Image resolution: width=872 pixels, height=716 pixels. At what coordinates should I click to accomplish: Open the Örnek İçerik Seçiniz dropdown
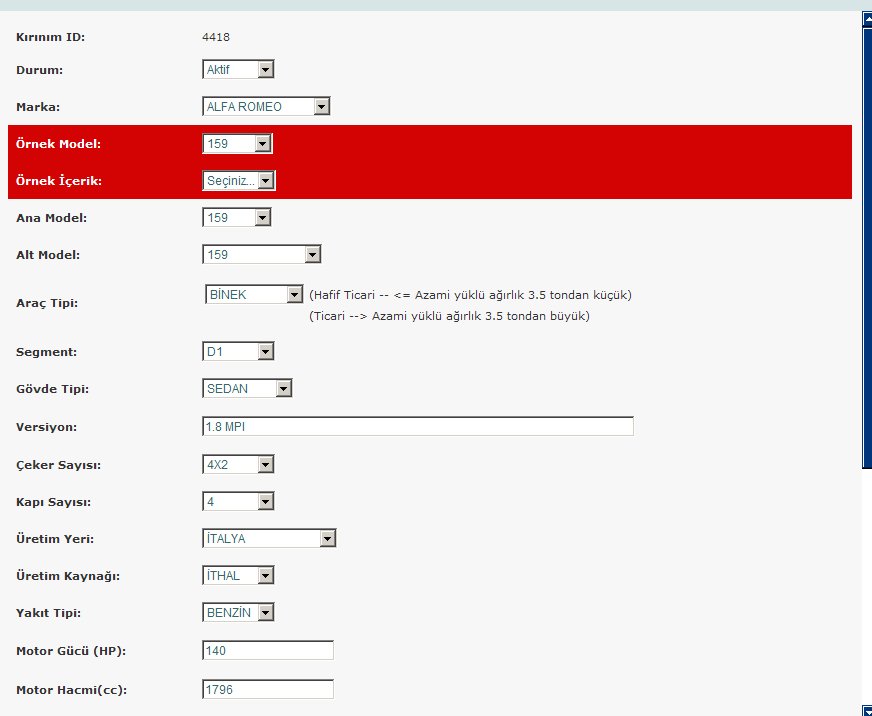click(x=239, y=180)
